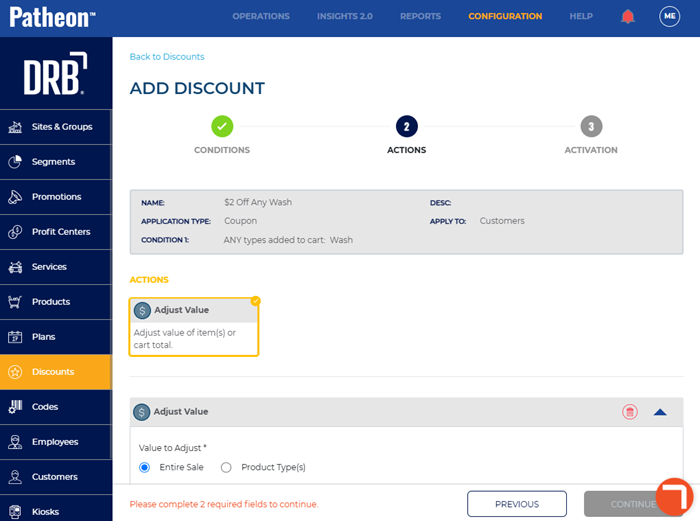Open the Reports menu
The image size is (700, 521).
click(420, 17)
